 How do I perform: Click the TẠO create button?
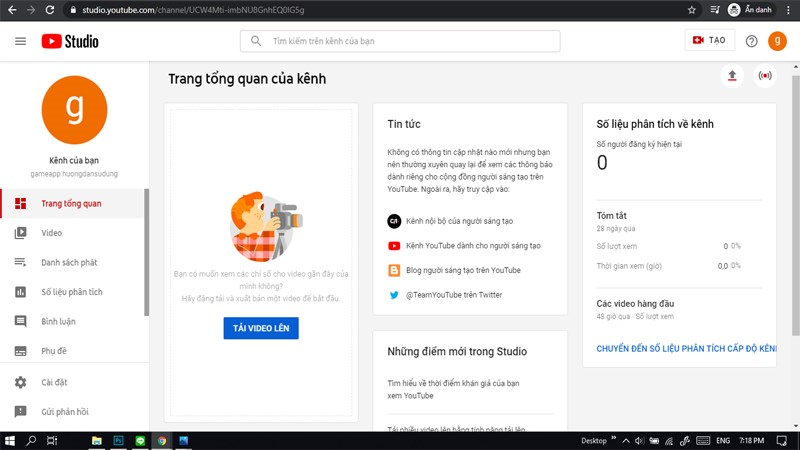pos(709,40)
